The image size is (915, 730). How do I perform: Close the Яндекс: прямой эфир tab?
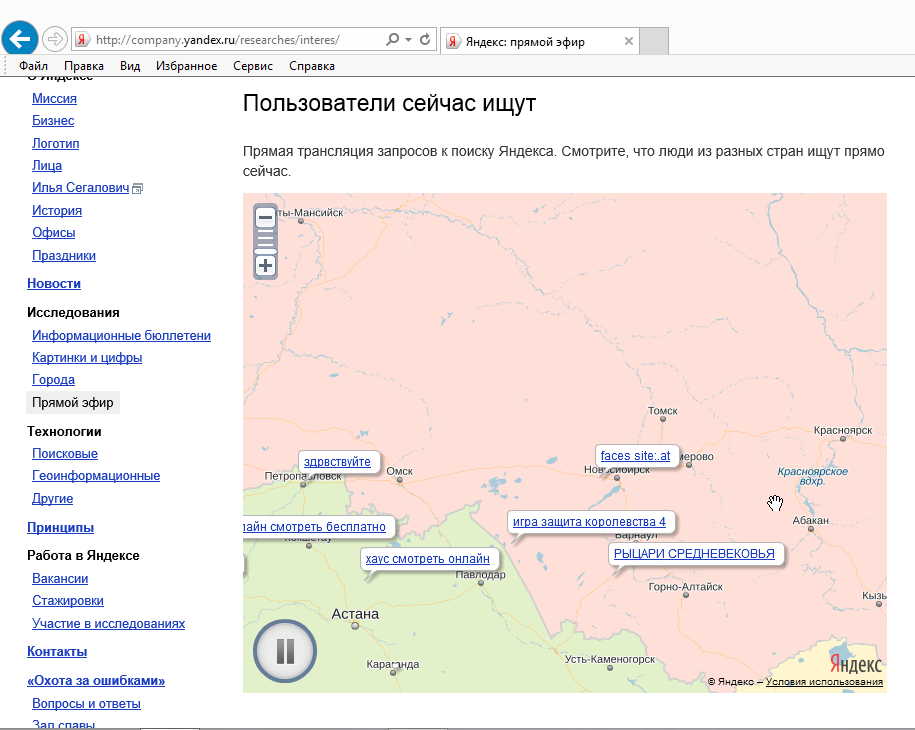(628, 41)
